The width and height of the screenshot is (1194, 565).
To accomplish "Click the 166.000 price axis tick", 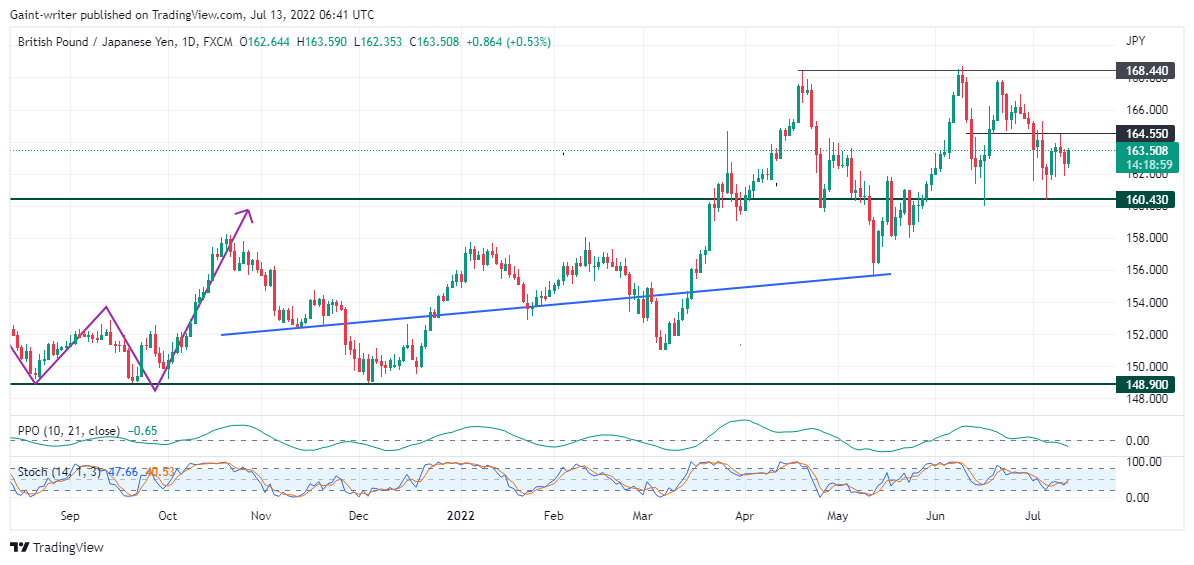I will 1146,110.
